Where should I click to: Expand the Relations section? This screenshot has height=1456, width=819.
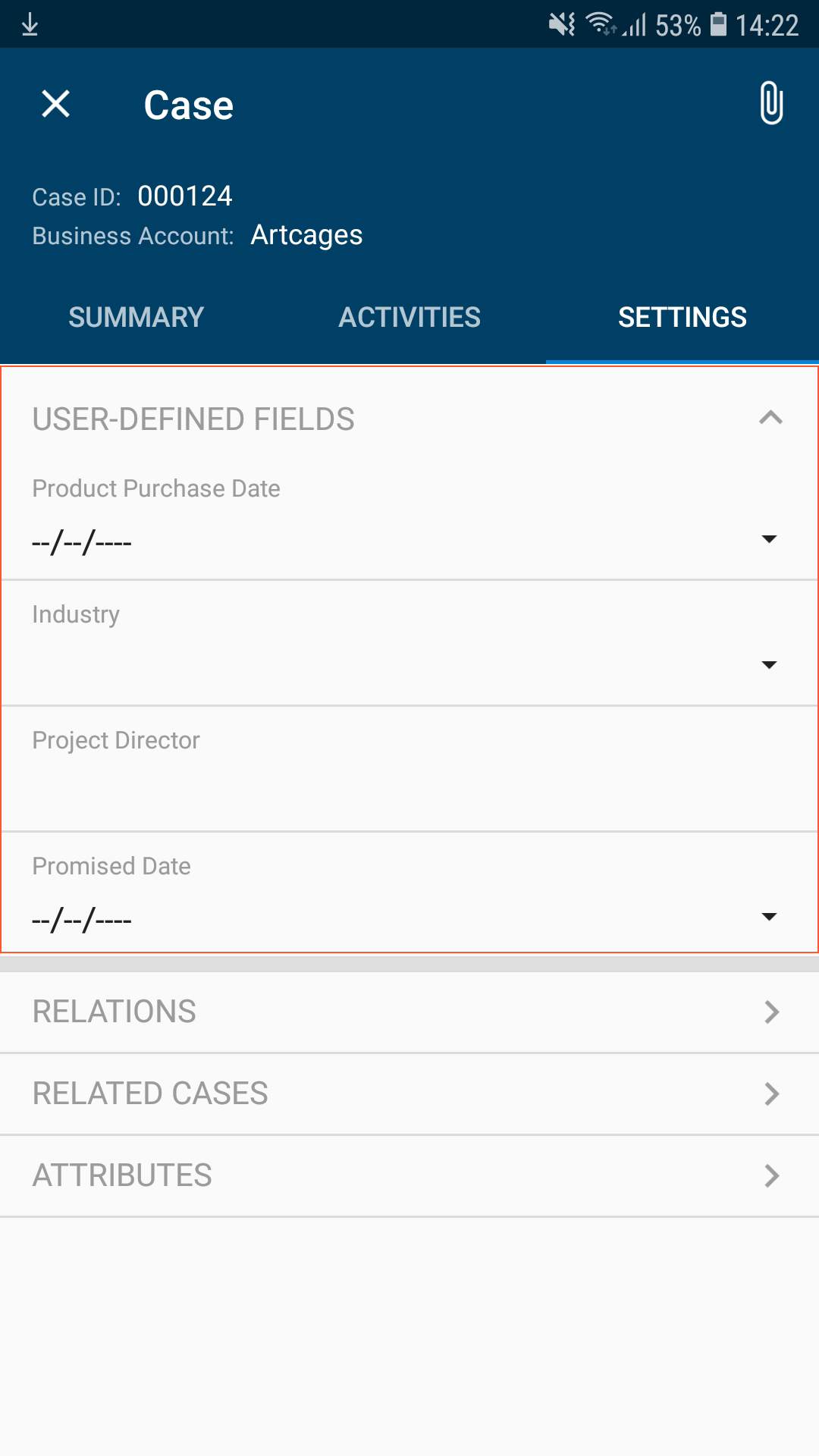coord(409,1012)
